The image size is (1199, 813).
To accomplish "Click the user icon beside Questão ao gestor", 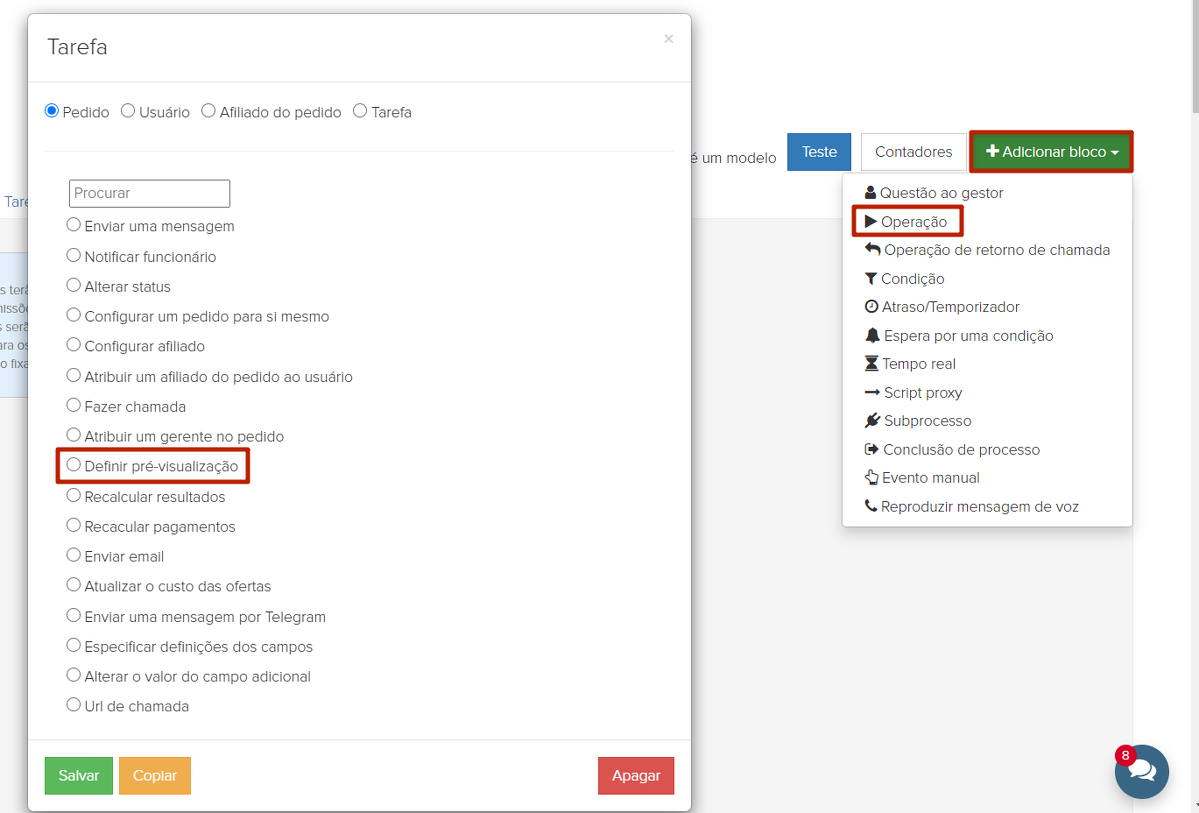I will click(870, 193).
